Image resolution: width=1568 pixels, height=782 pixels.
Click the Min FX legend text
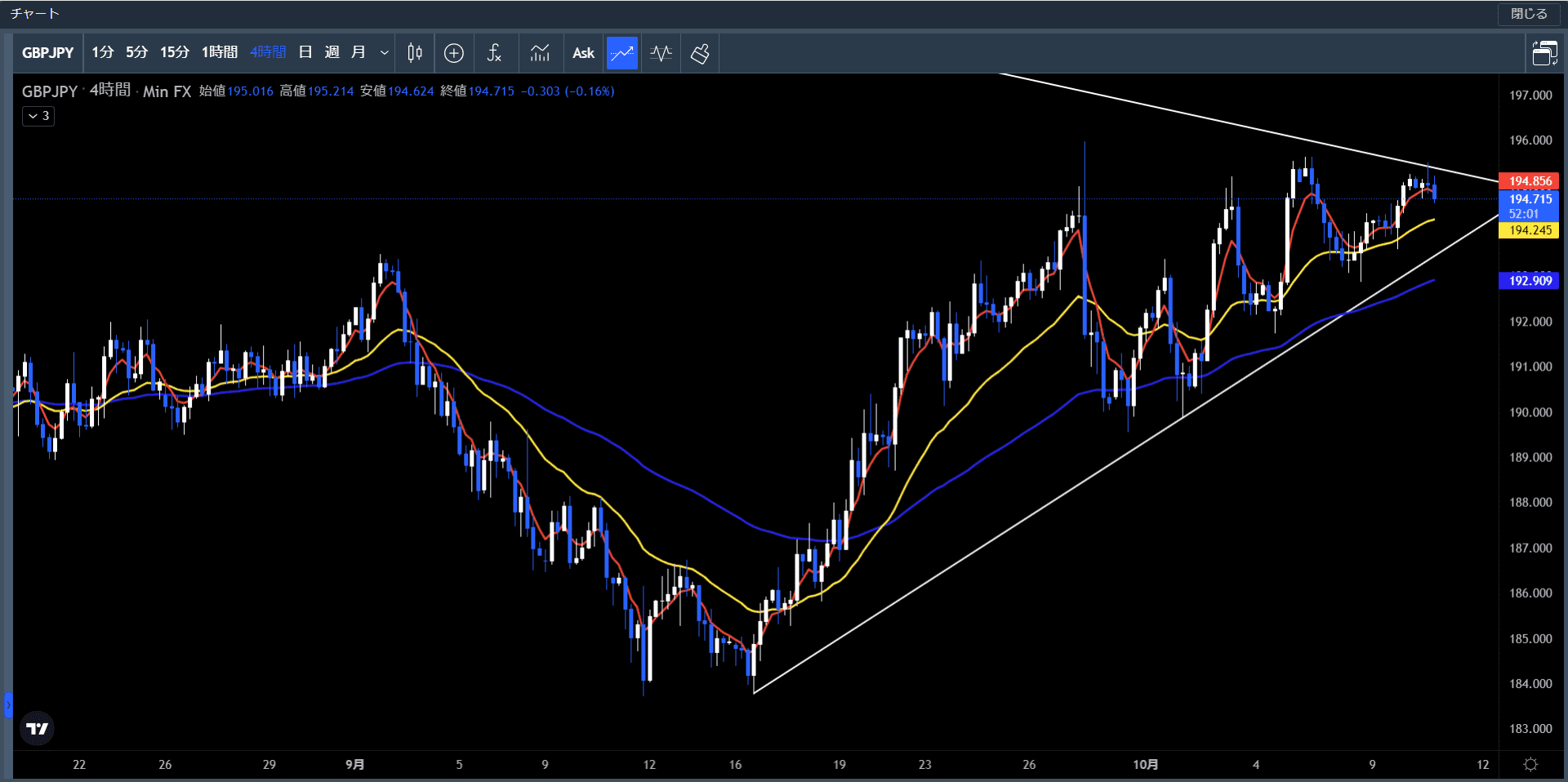167,91
